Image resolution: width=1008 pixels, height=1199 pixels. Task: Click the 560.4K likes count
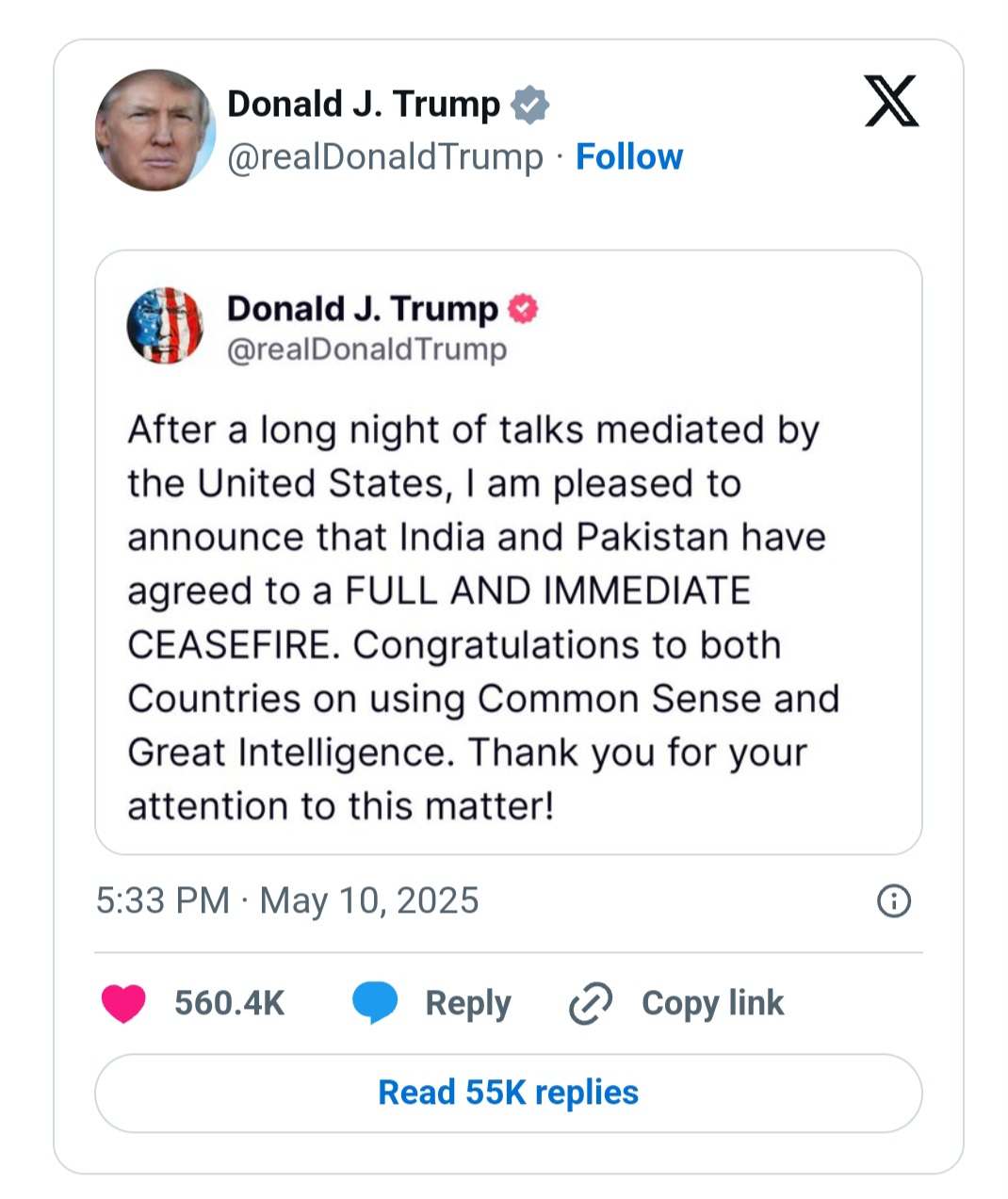(x=229, y=1003)
